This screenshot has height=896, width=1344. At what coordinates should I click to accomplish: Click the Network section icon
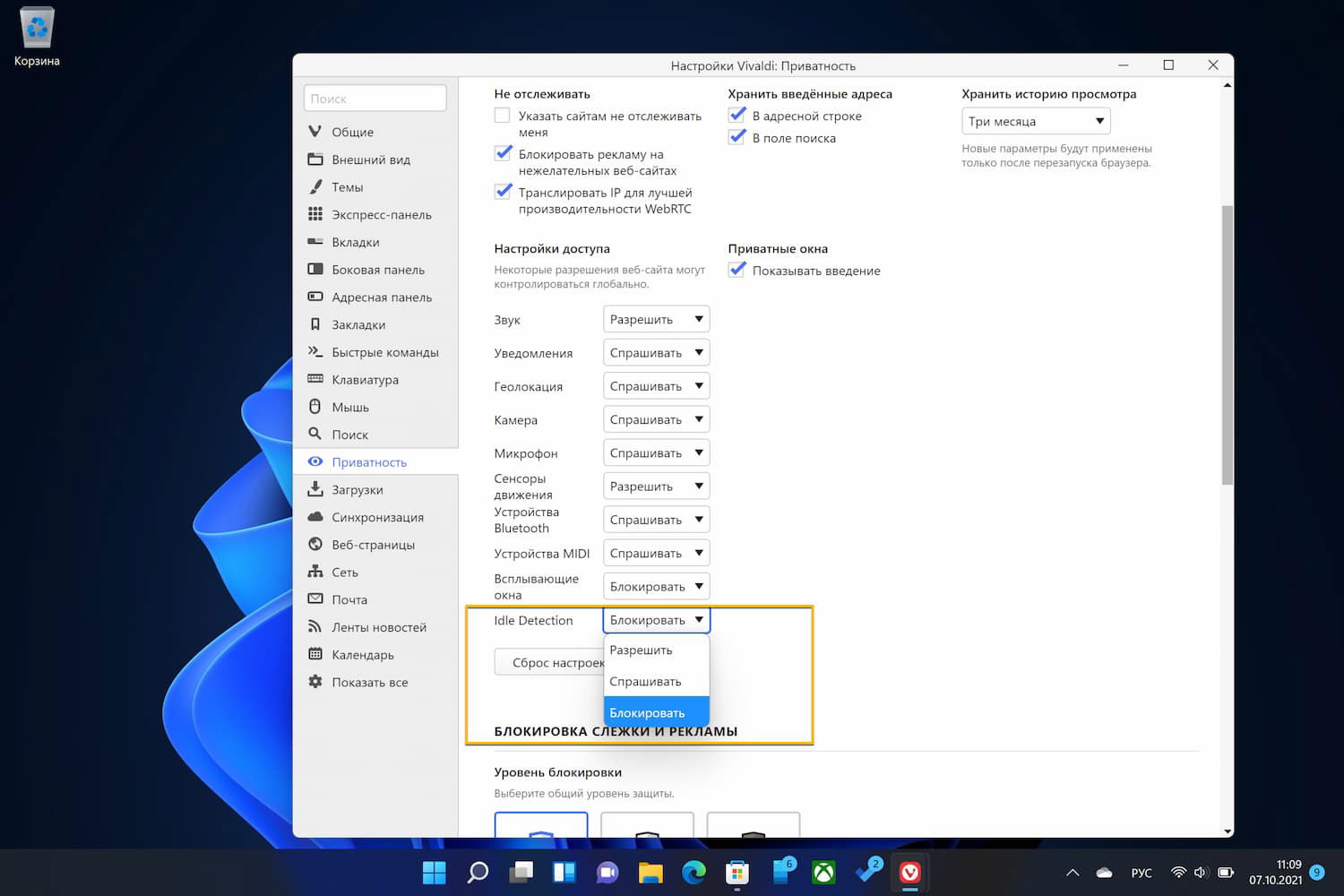pyautogui.click(x=315, y=572)
